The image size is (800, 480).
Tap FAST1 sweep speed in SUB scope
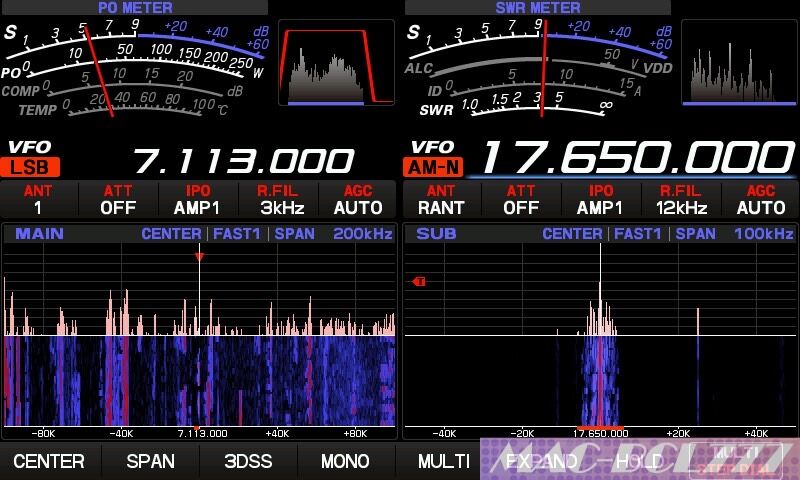[637, 234]
